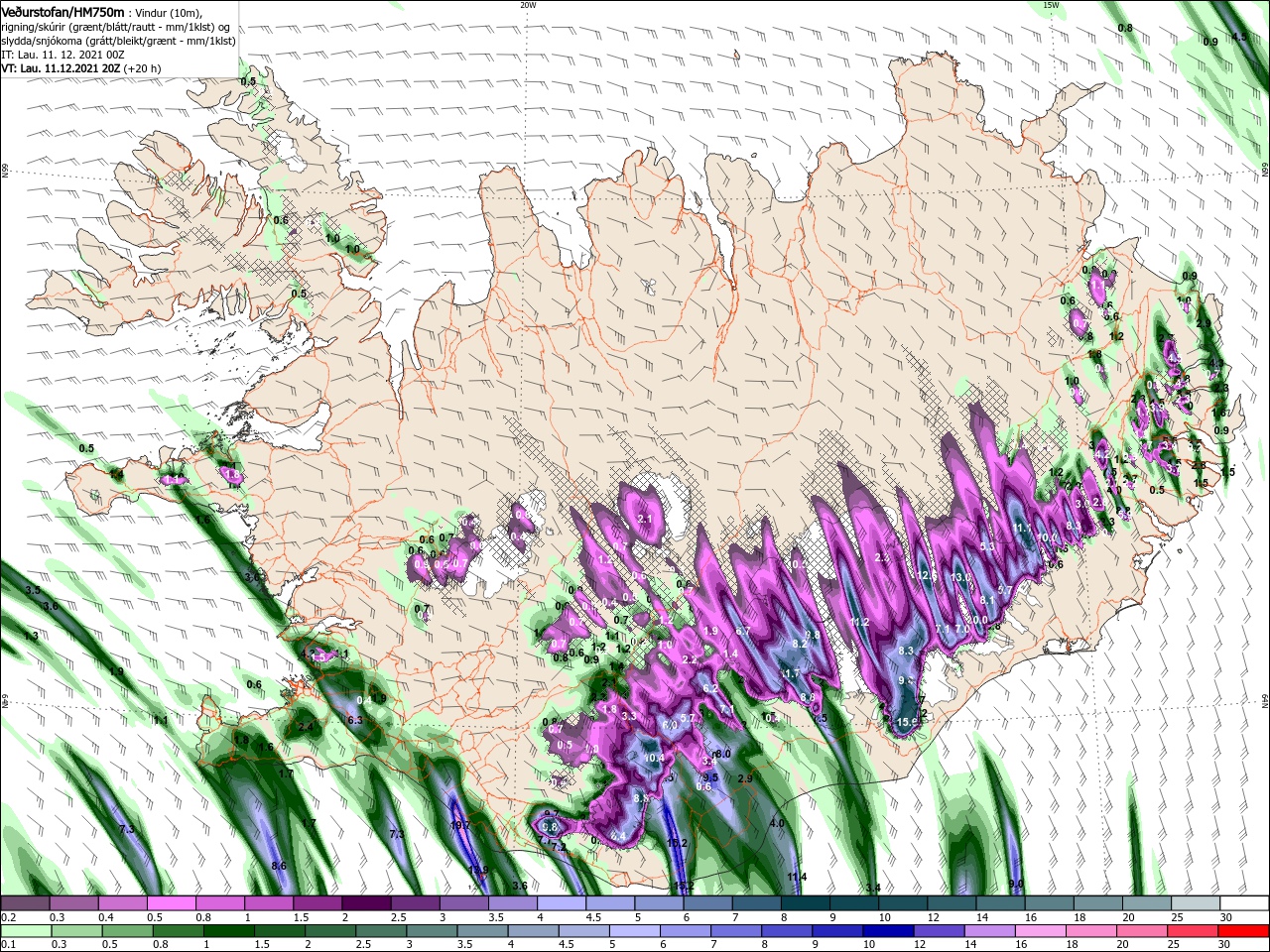Click the 13.0 precipitation value
Image resolution: width=1270 pixels, height=952 pixels.
click(959, 577)
